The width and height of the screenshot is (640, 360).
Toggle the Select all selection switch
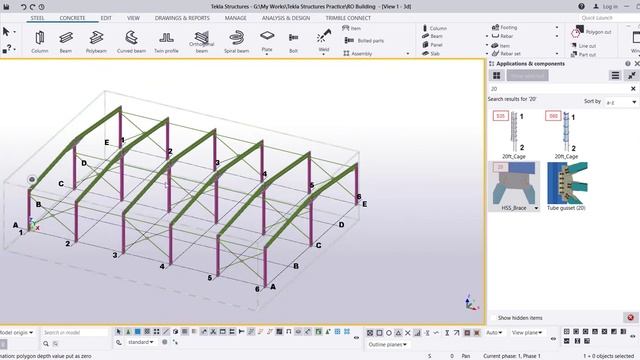[x=118, y=332]
